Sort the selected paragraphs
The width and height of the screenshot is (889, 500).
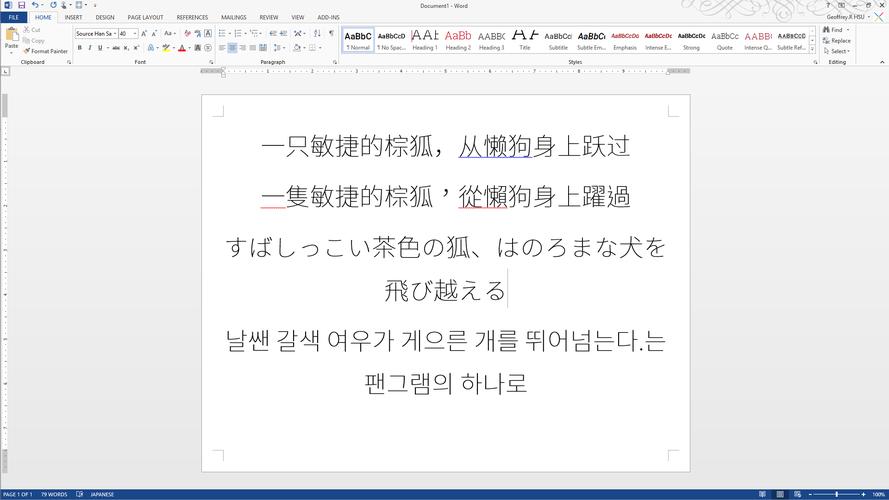pos(318,34)
